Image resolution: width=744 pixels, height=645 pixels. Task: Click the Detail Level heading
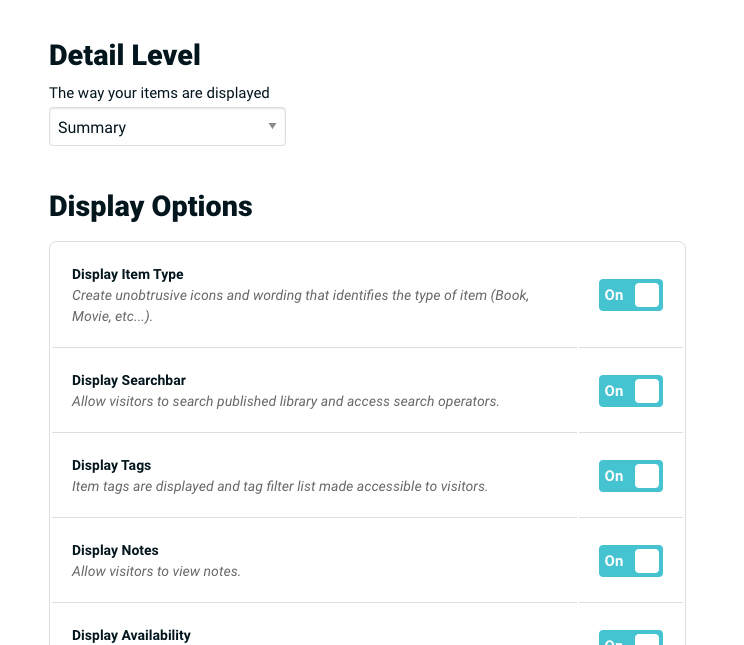pos(125,55)
